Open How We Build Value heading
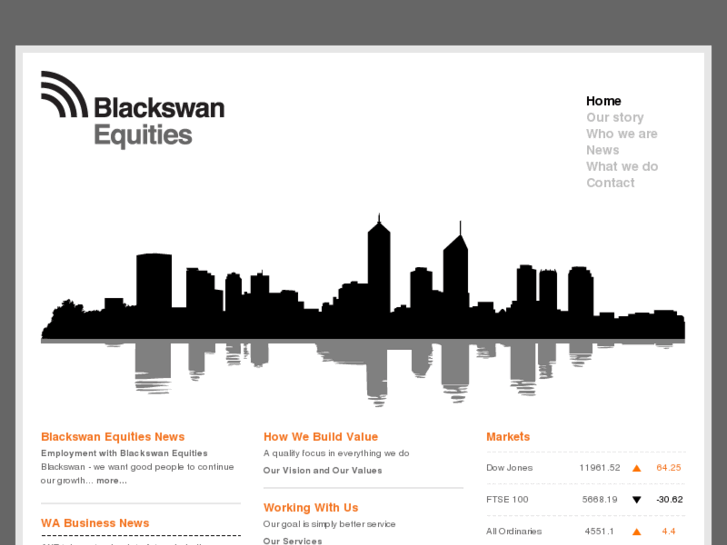The height and width of the screenshot is (545, 727). pos(320,437)
